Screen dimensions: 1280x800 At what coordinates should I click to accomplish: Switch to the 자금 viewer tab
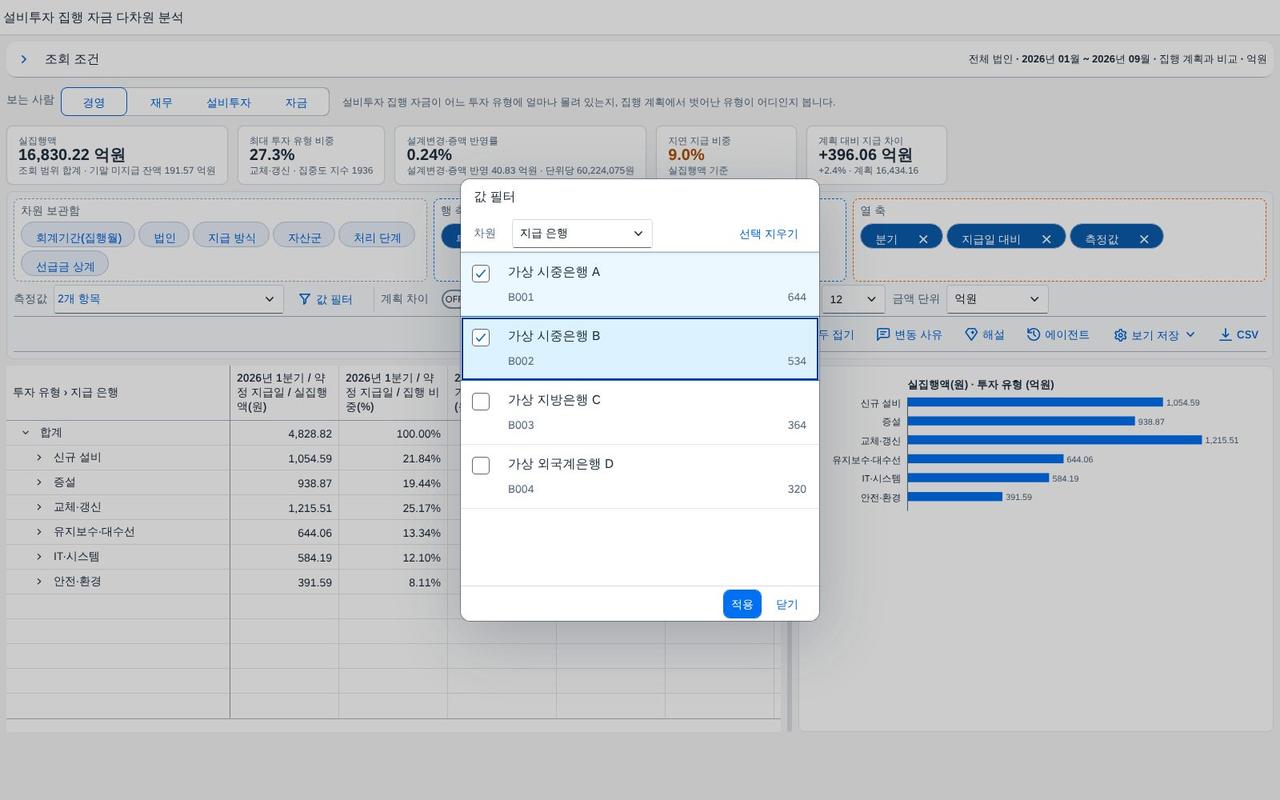pyautogui.click(x=296, y=102)
